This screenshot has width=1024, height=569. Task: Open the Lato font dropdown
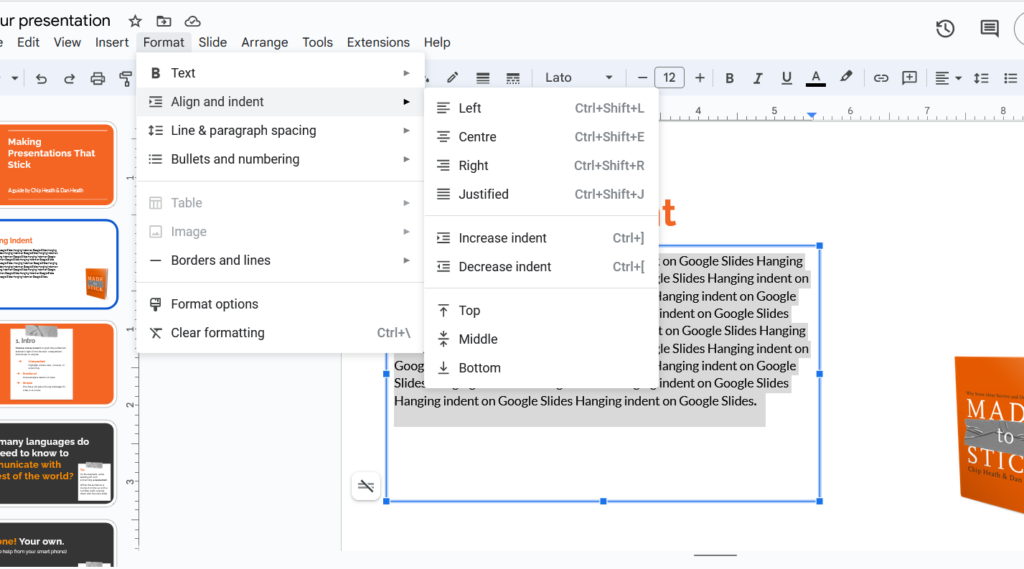[579, 78]
